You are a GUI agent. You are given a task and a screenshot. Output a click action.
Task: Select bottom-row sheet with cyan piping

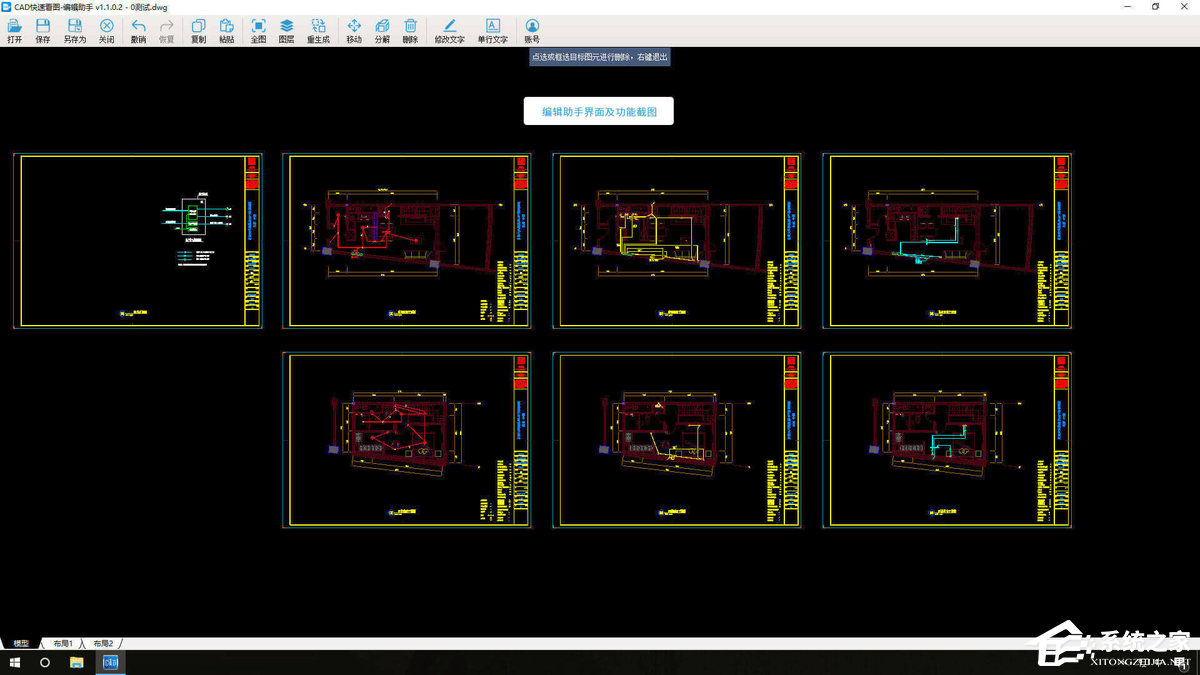click(947, 440)
